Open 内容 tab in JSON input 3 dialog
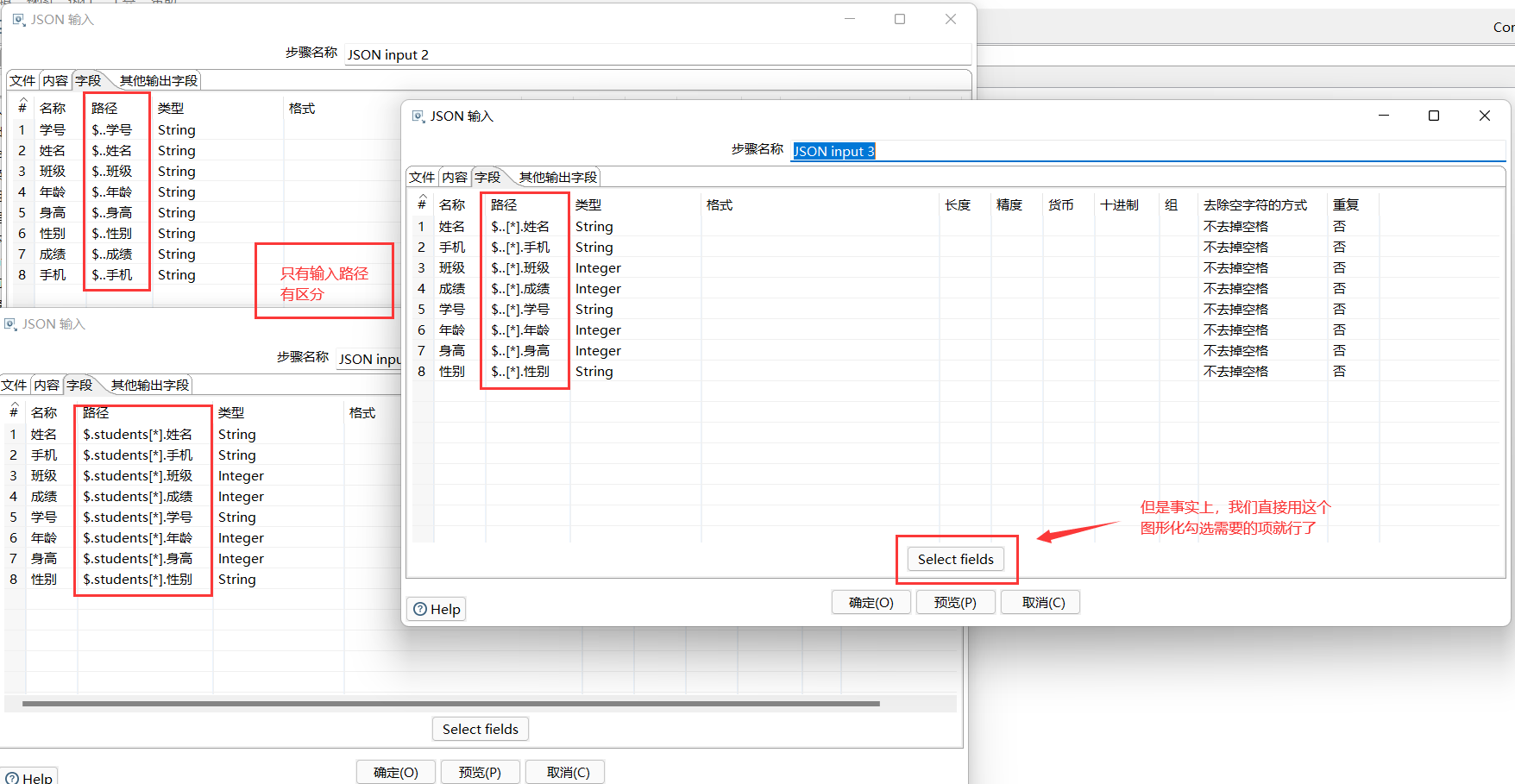The image size is (1515, 784). click(455, 177)
